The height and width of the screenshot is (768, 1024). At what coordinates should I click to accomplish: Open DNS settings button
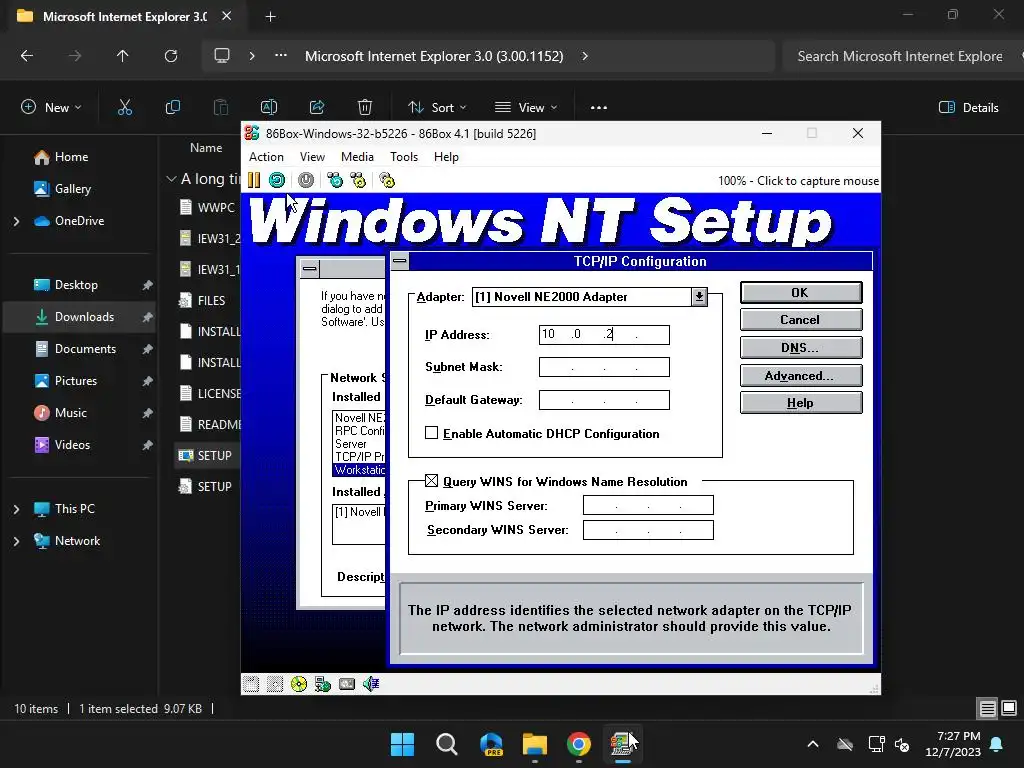[801, 348]
